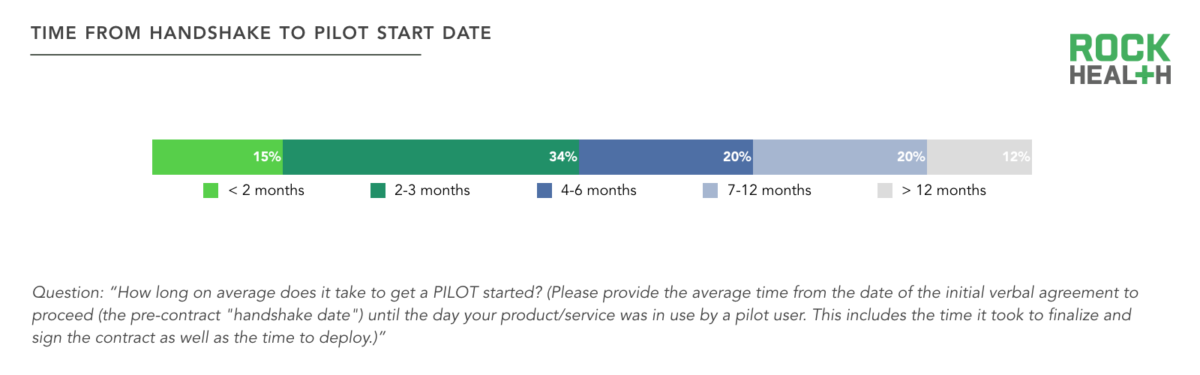Select the dark green 2-3 months legend swatch
This screenshot has height=375, width=1200.
point(379,191)
